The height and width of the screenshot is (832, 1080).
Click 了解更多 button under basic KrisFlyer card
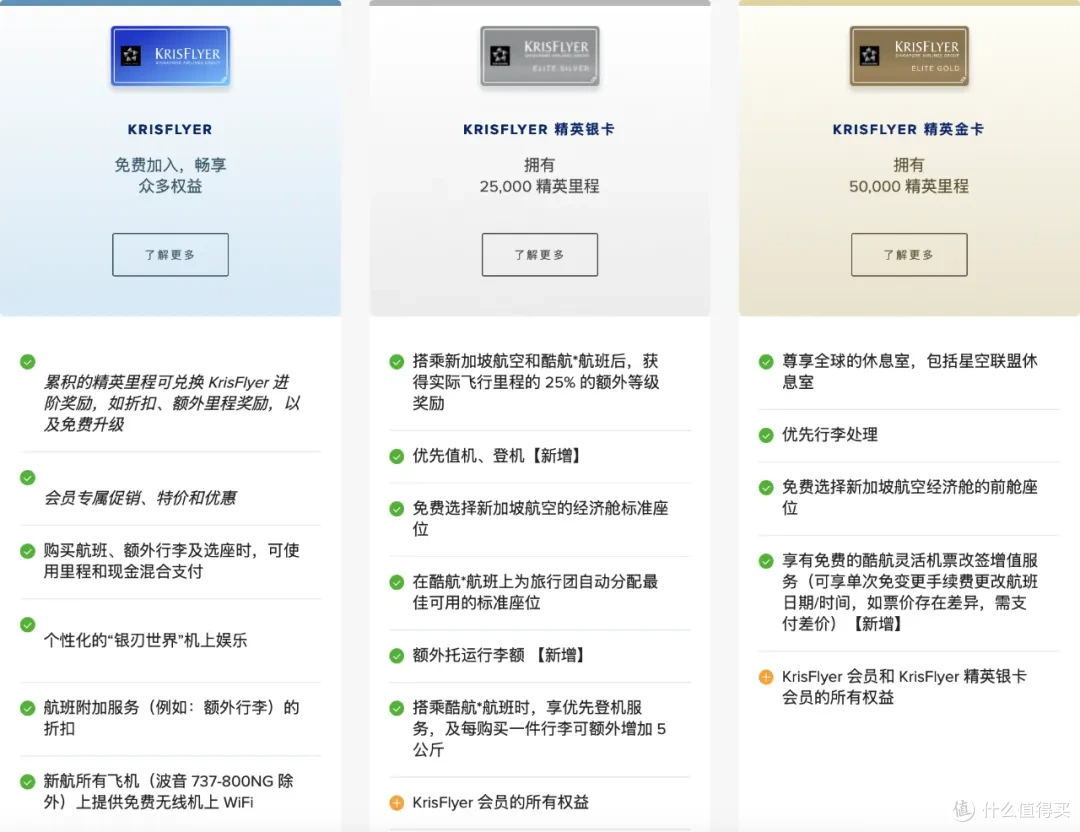[170, 255]
